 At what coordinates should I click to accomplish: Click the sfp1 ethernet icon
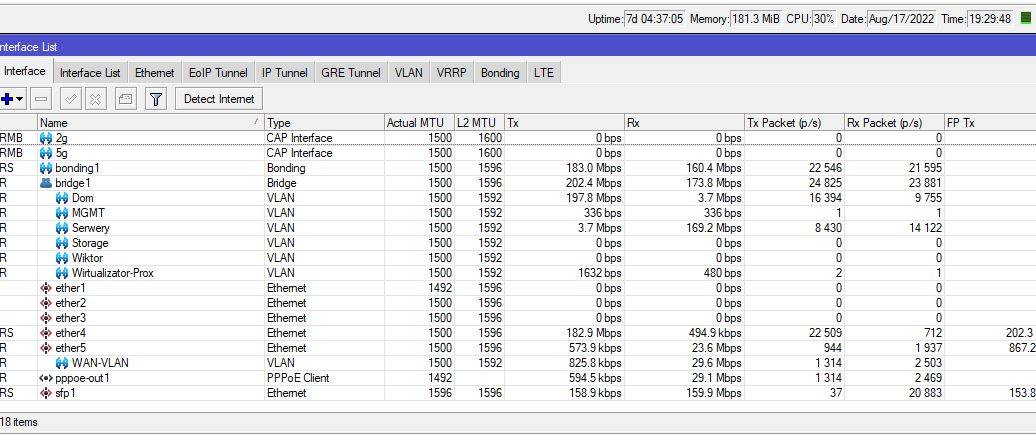pos(46,393)
